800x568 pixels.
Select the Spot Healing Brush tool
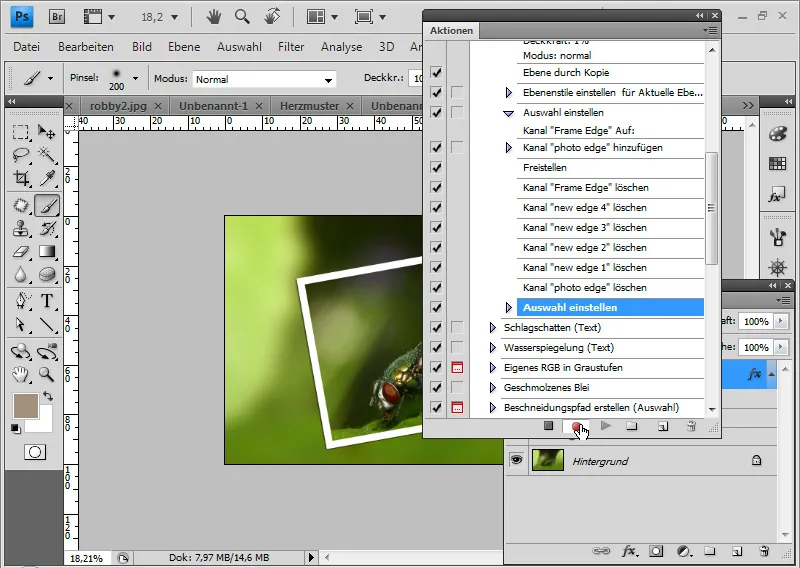click(x=20, y=205)
